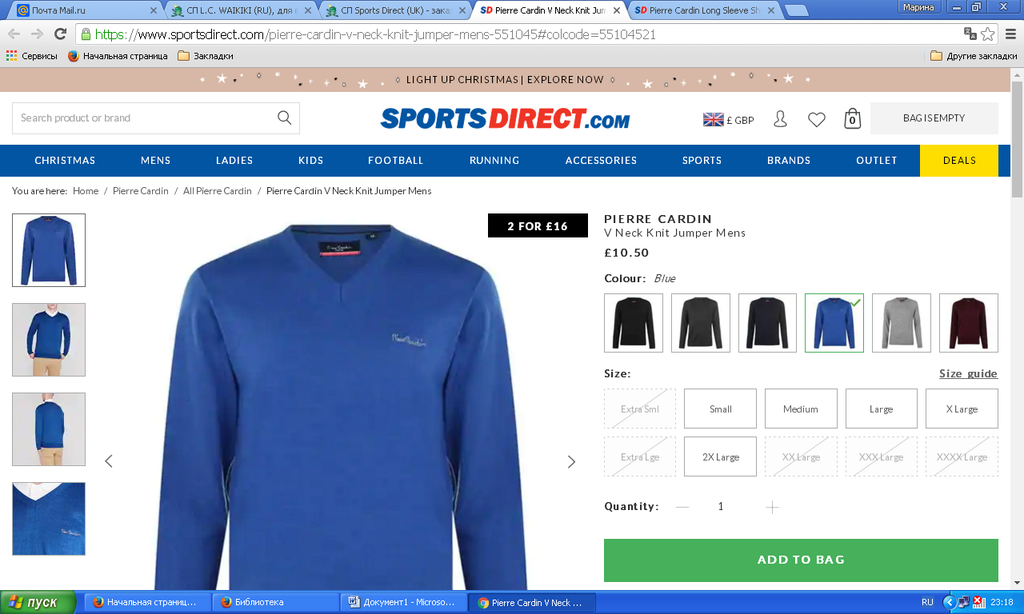Show the next product image
The height and width of the screenshot is (614, 1024).
point(571,462)
